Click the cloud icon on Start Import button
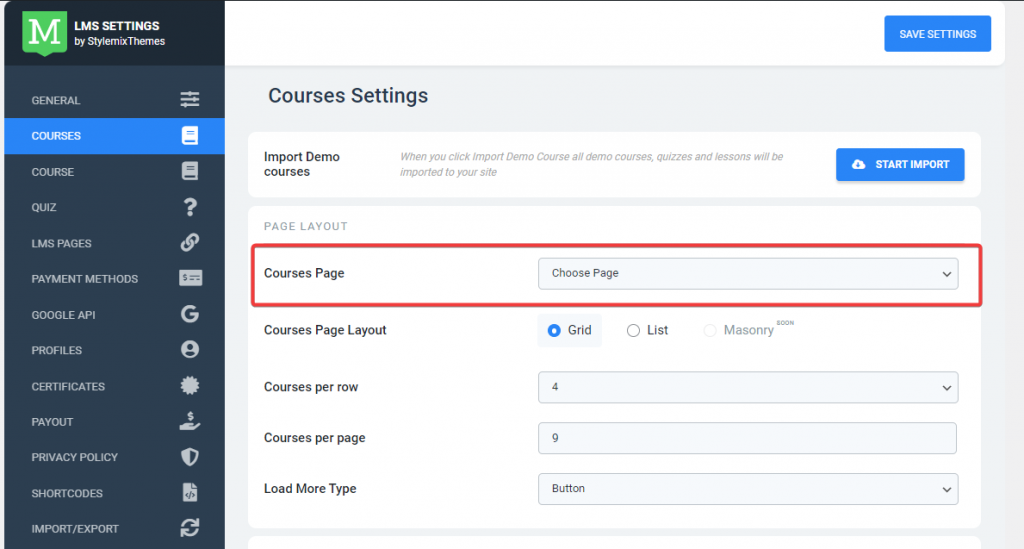The image size is (1024, 549). tap(859, 165)
